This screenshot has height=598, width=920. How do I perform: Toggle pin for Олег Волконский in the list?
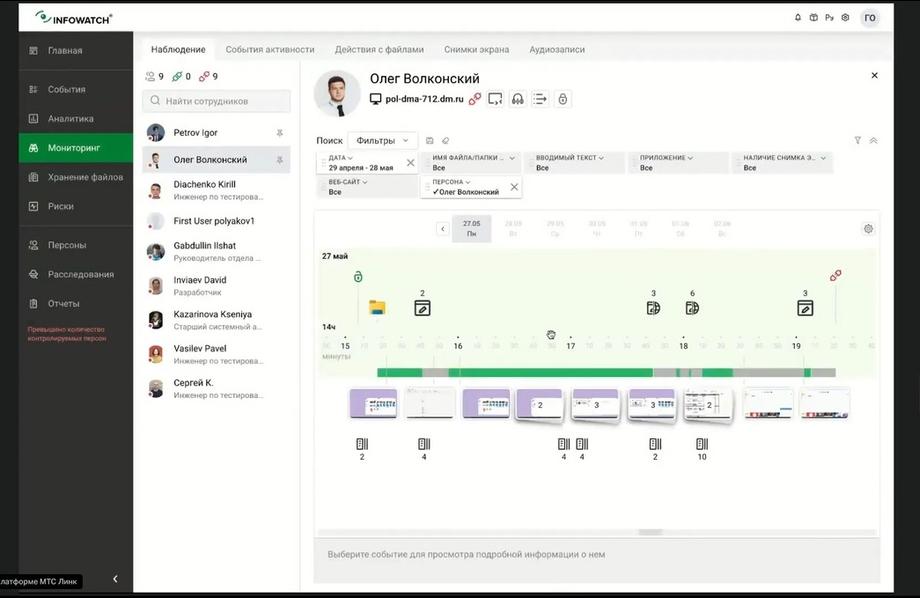coord(280,160)
